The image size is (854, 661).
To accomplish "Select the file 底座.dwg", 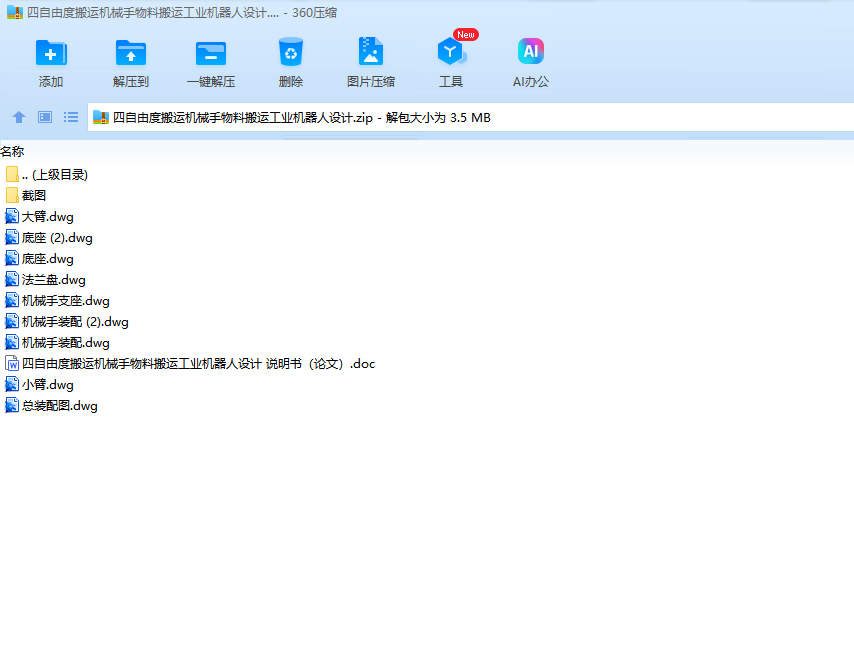I will pyautogui.click(x=47, y=259).
